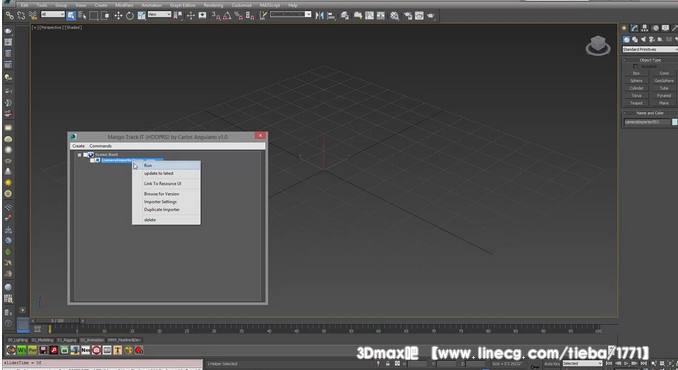Switch to the Hierarchy command panel tab
678x370 pixels.
[645, 28]
